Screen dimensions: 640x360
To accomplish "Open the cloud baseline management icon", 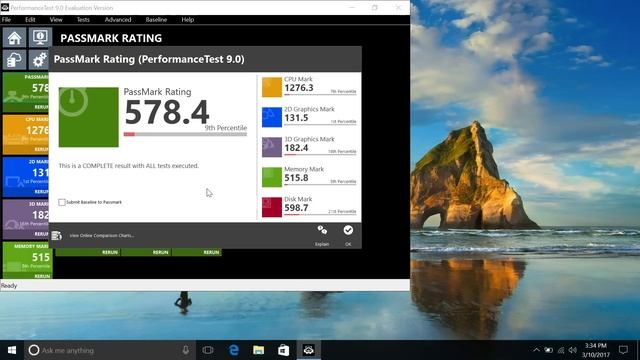I will (14, 60).
